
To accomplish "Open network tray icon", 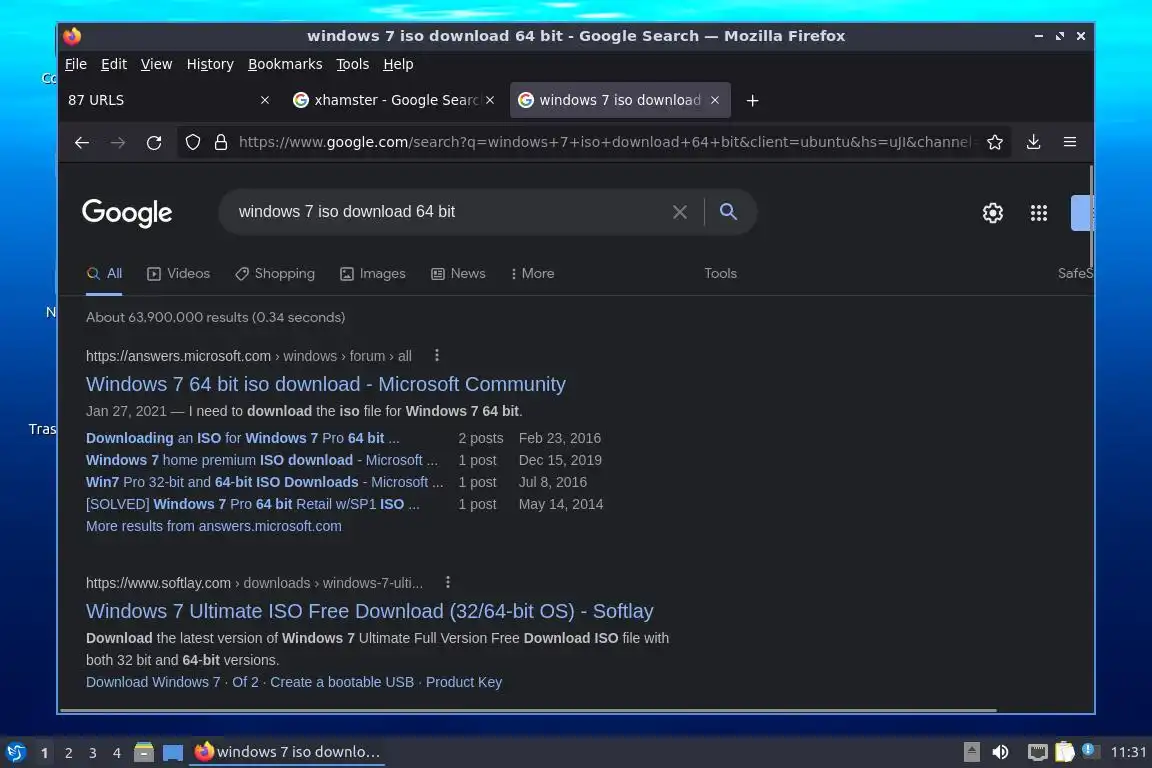I will click(x=1037, y=752).
